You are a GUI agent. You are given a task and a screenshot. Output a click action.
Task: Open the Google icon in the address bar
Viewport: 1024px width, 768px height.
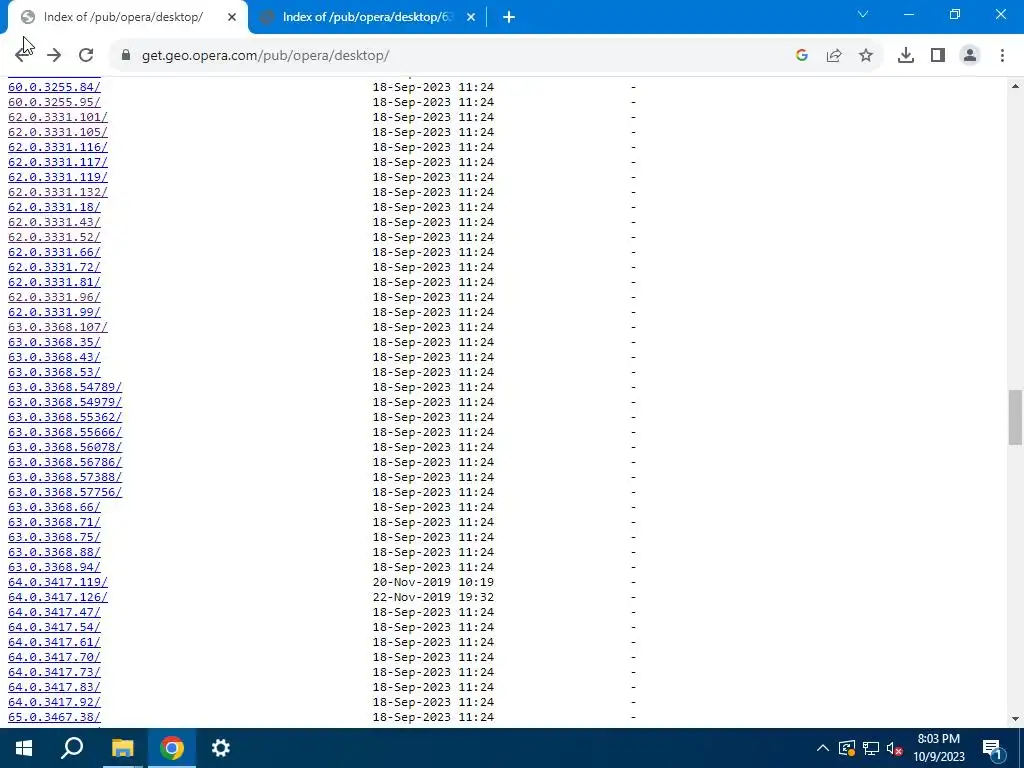(802, 56)
